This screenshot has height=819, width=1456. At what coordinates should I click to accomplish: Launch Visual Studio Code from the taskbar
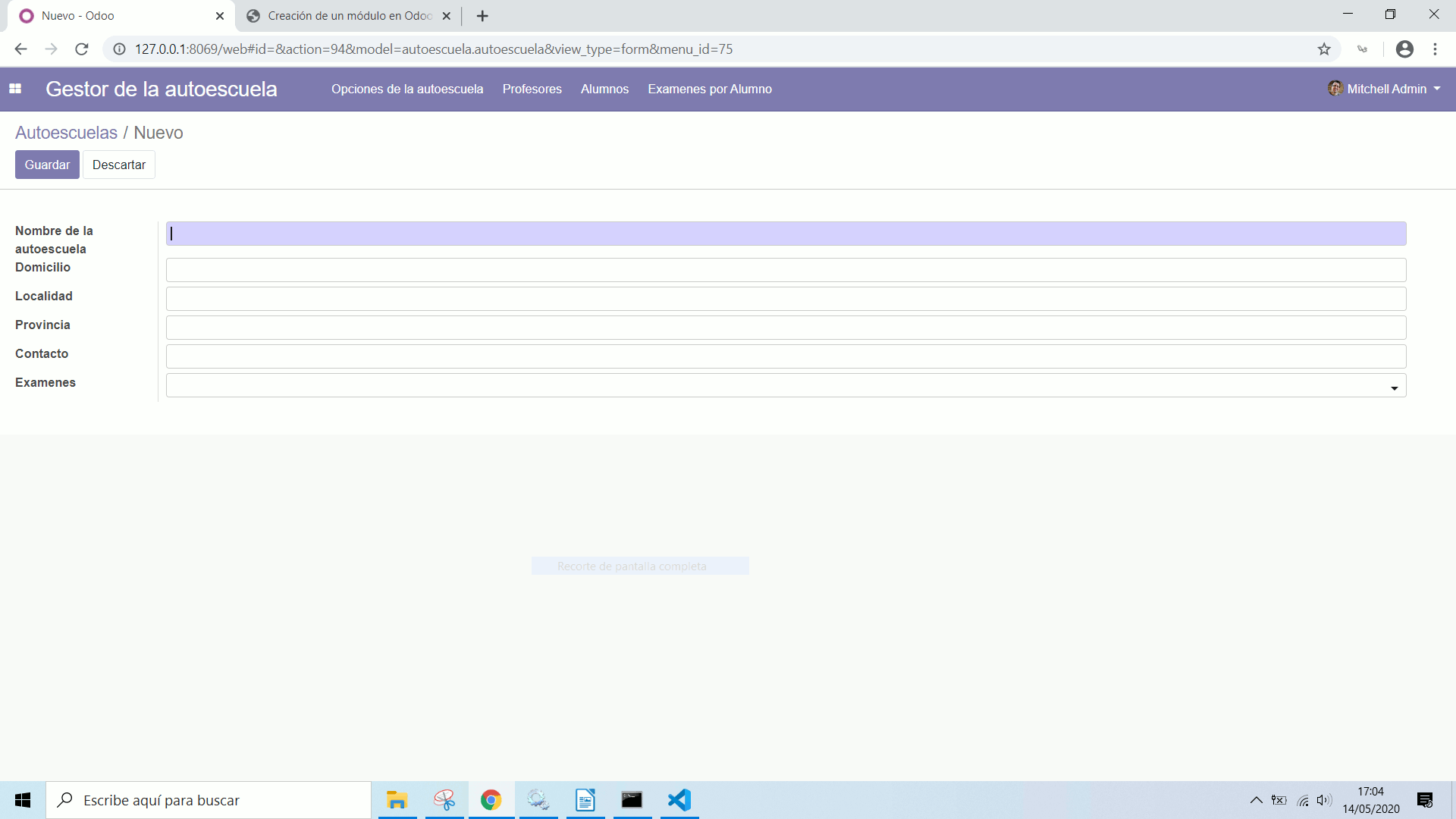pos(679,800)
